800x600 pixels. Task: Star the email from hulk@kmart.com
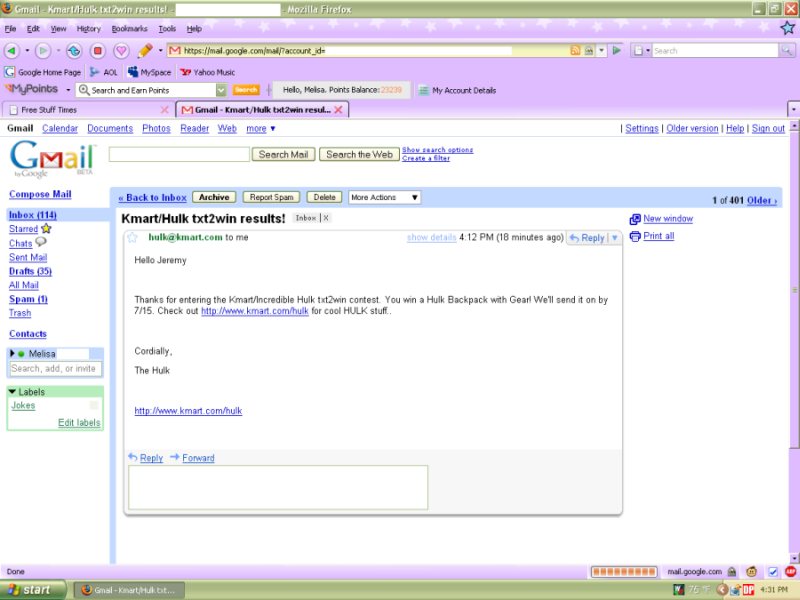click(x=132, y=238)
